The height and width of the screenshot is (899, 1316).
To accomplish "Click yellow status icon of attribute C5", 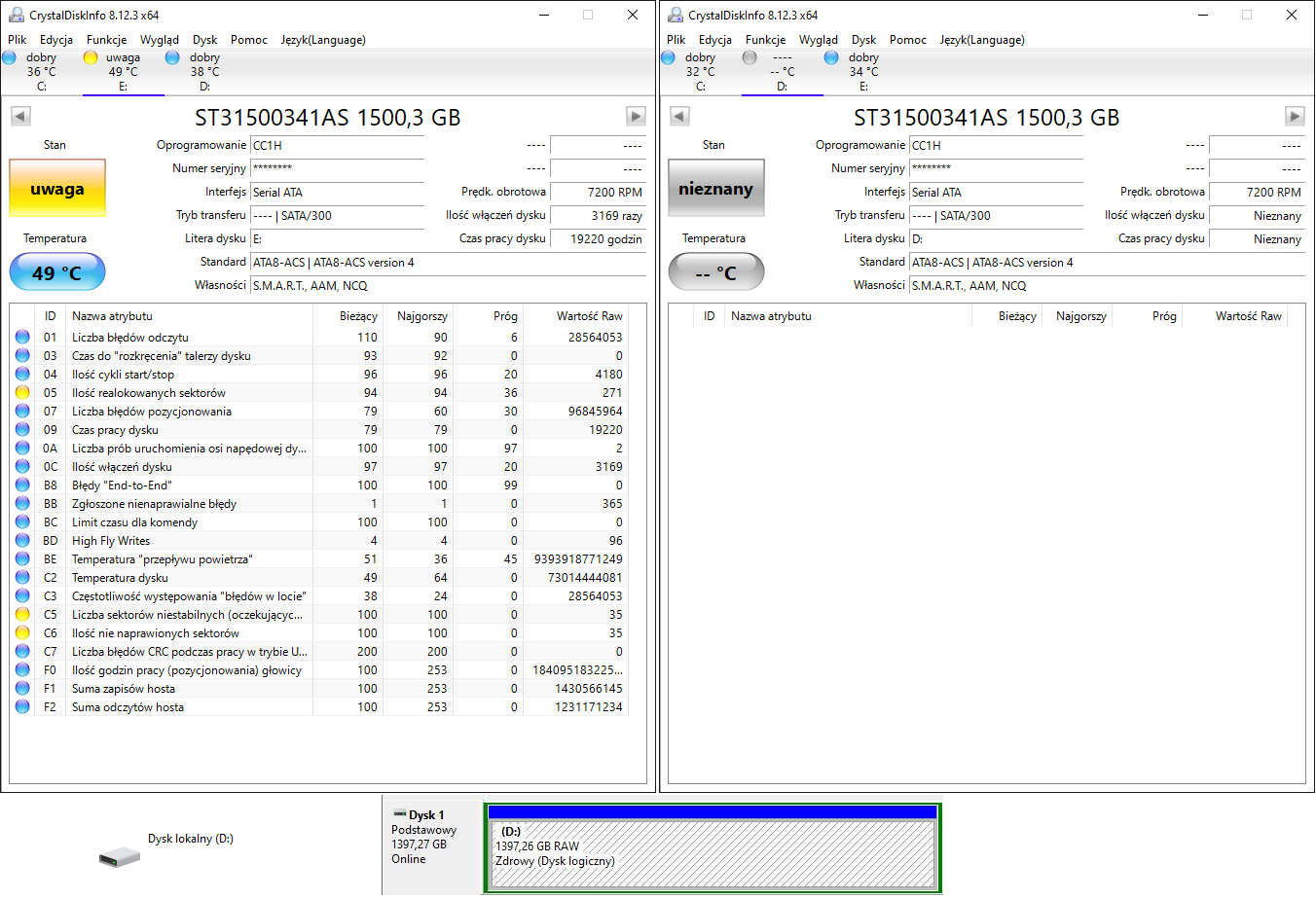I will click(x=22, y=615).
